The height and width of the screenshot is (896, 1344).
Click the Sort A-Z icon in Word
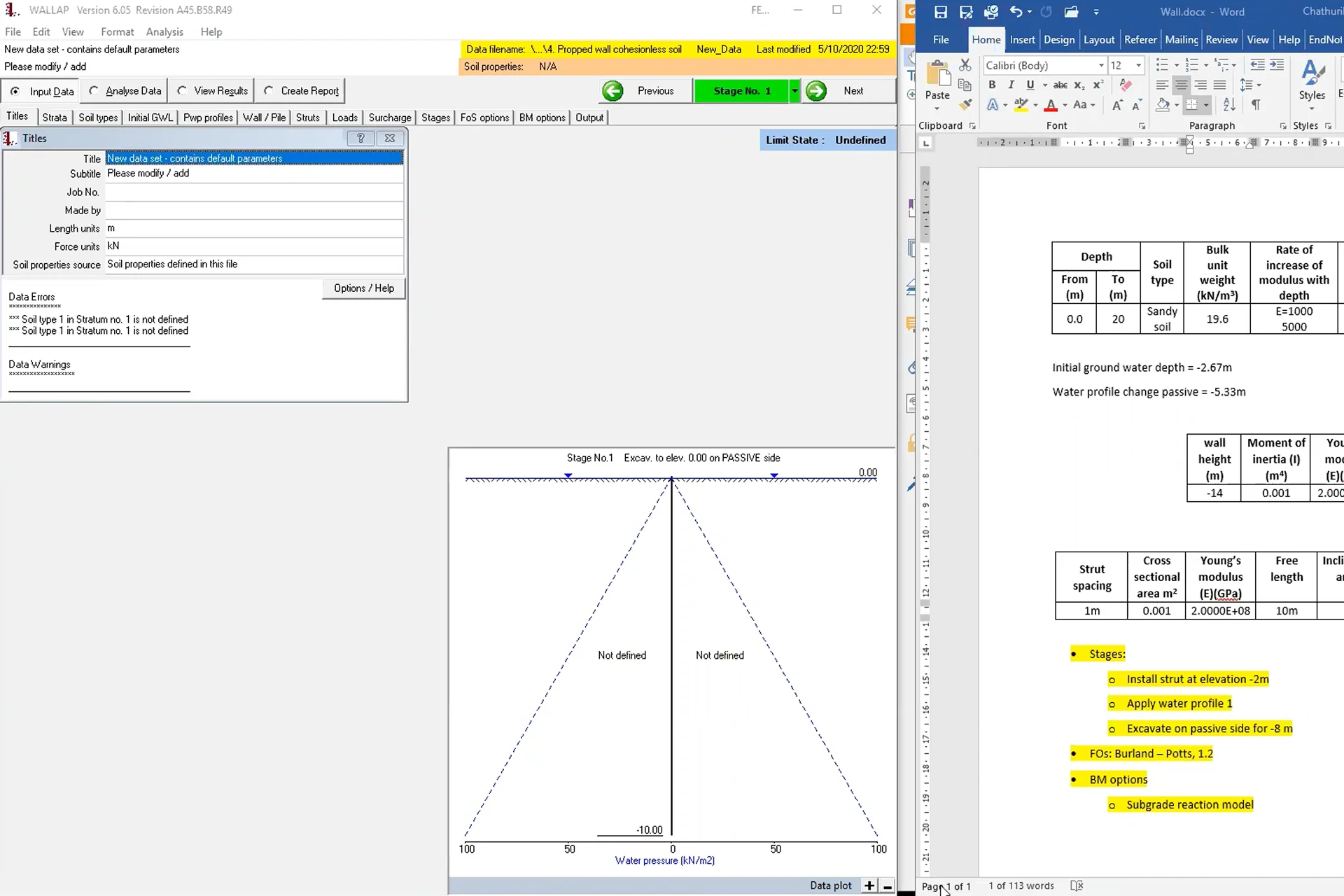[x=1229, y=105]
